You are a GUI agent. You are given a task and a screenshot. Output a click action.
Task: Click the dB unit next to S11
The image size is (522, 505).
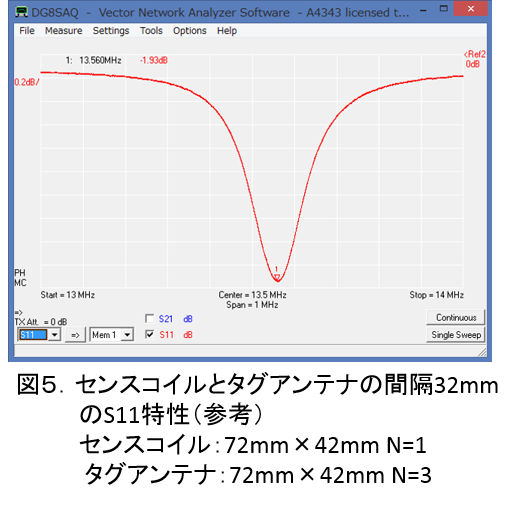point(188,334)
